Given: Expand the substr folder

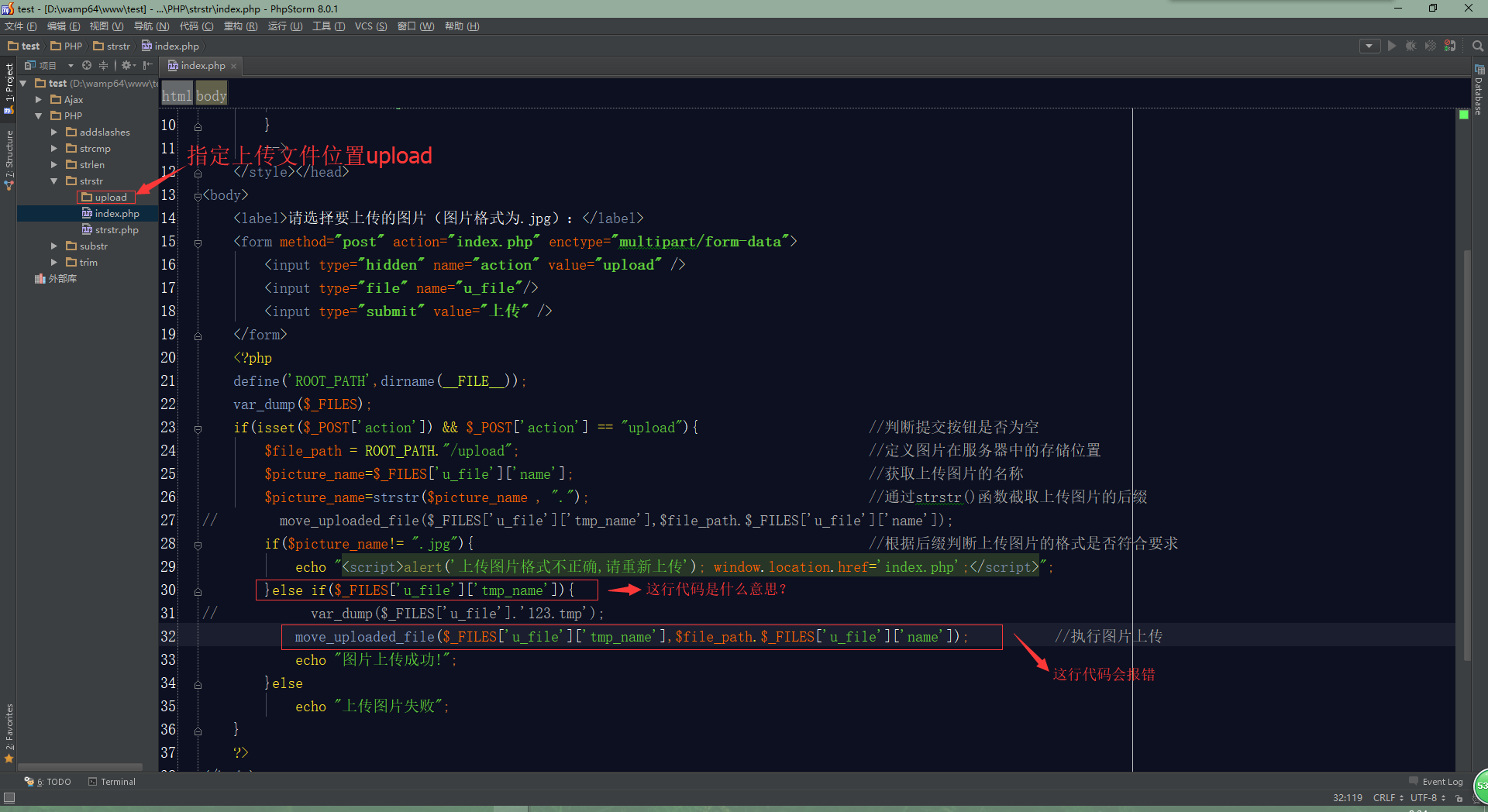Looking at the screenshot, I should [x=54, y=246].
